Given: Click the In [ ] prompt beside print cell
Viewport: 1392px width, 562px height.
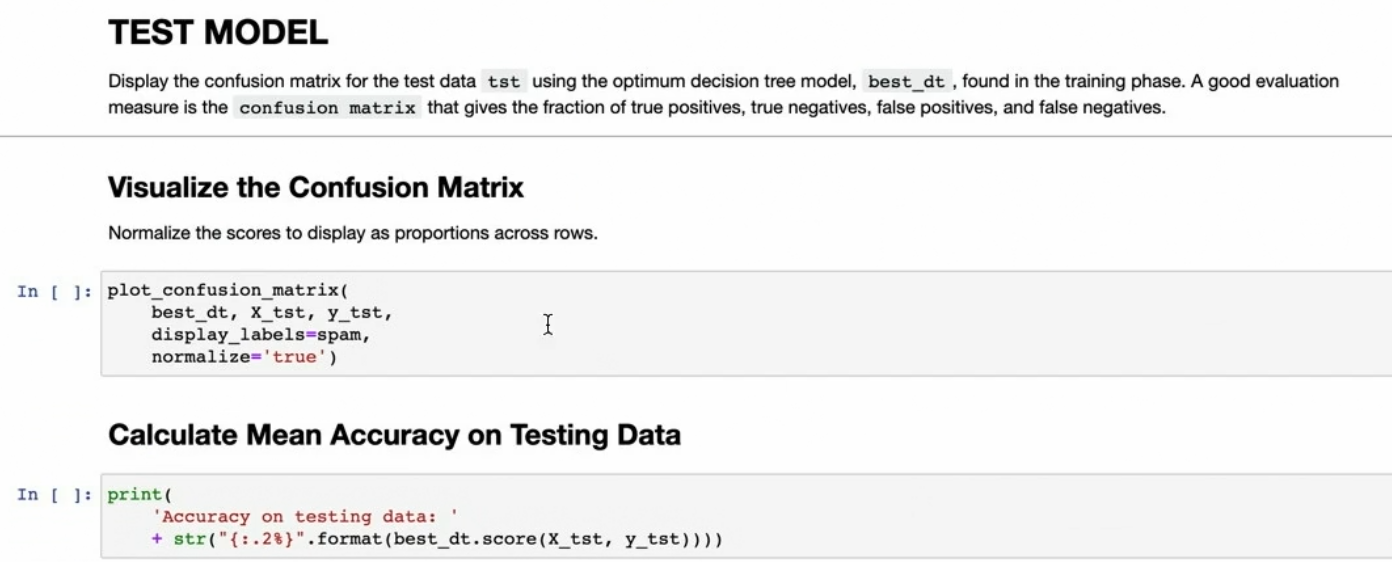Looking at the screenshot, I should tap(55, 495).
